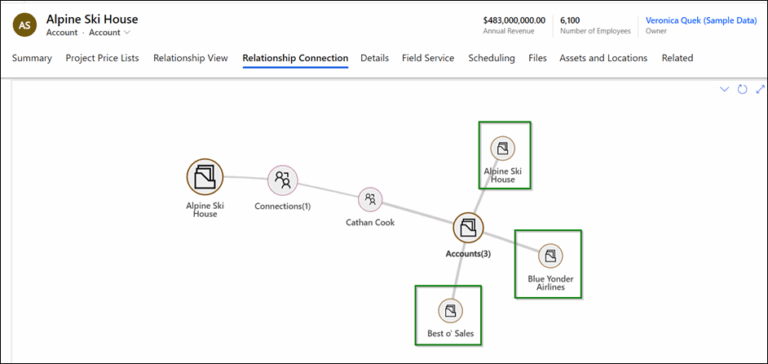Click the Alpine Ski House header title
Screen dimensions: 768x364
point(92,19)
